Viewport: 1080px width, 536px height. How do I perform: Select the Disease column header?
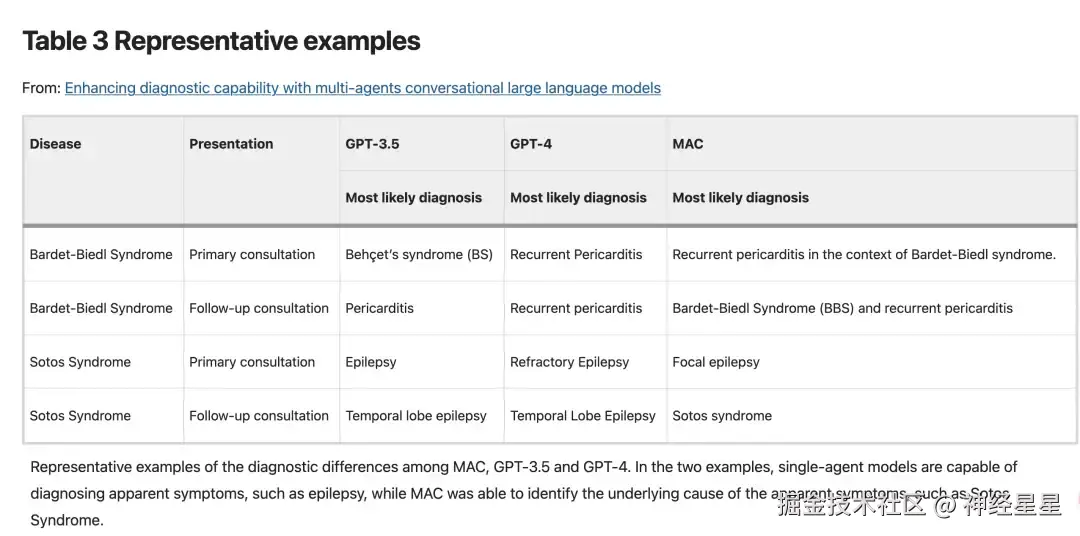pos(56,144)
